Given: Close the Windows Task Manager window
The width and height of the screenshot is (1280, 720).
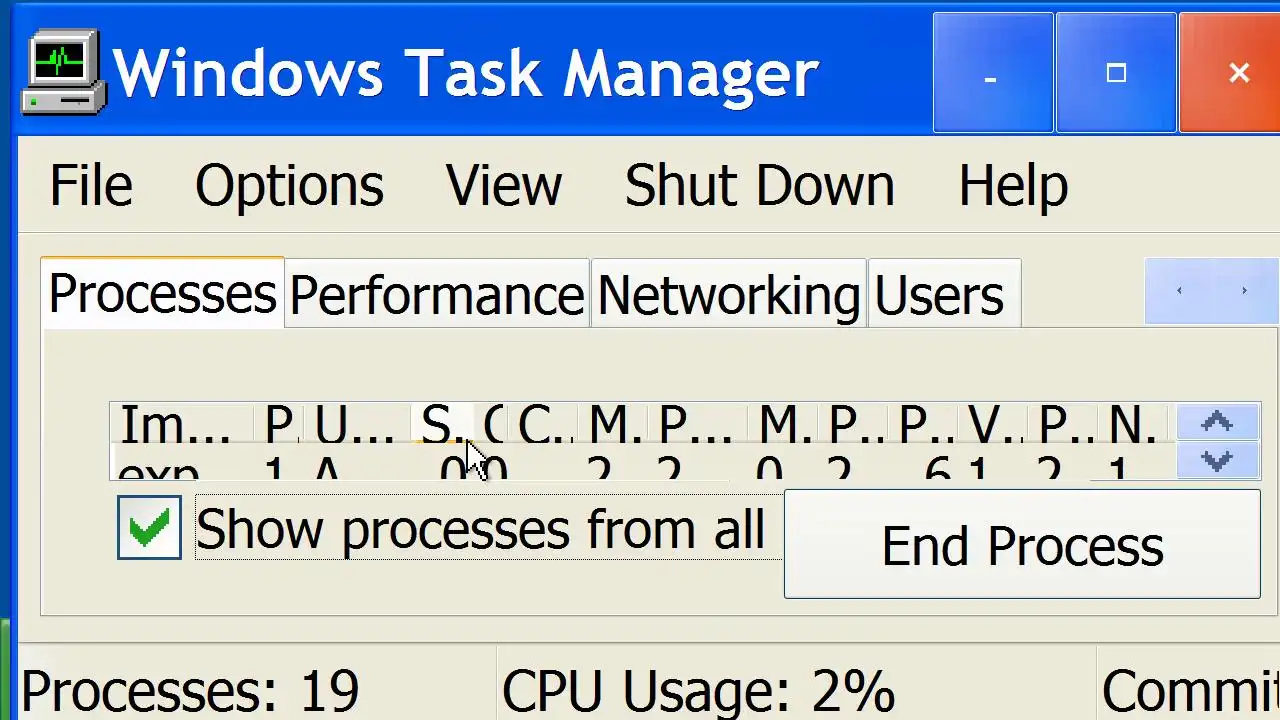Looking at the screenshot, I should pos(1238,73).
